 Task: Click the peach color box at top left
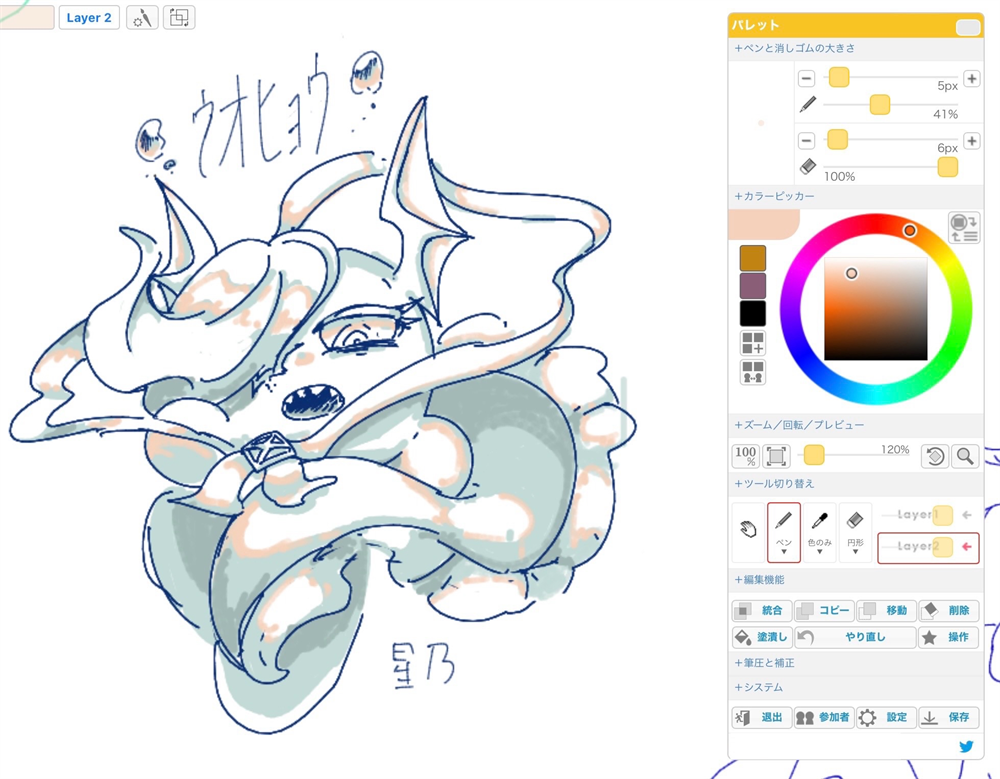(x=27, y=18)
